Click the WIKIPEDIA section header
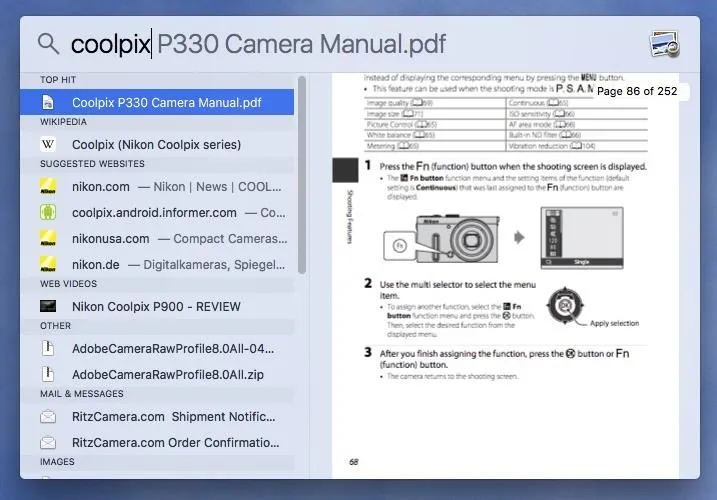Viewport: 717px width, 500px height. 63,122
